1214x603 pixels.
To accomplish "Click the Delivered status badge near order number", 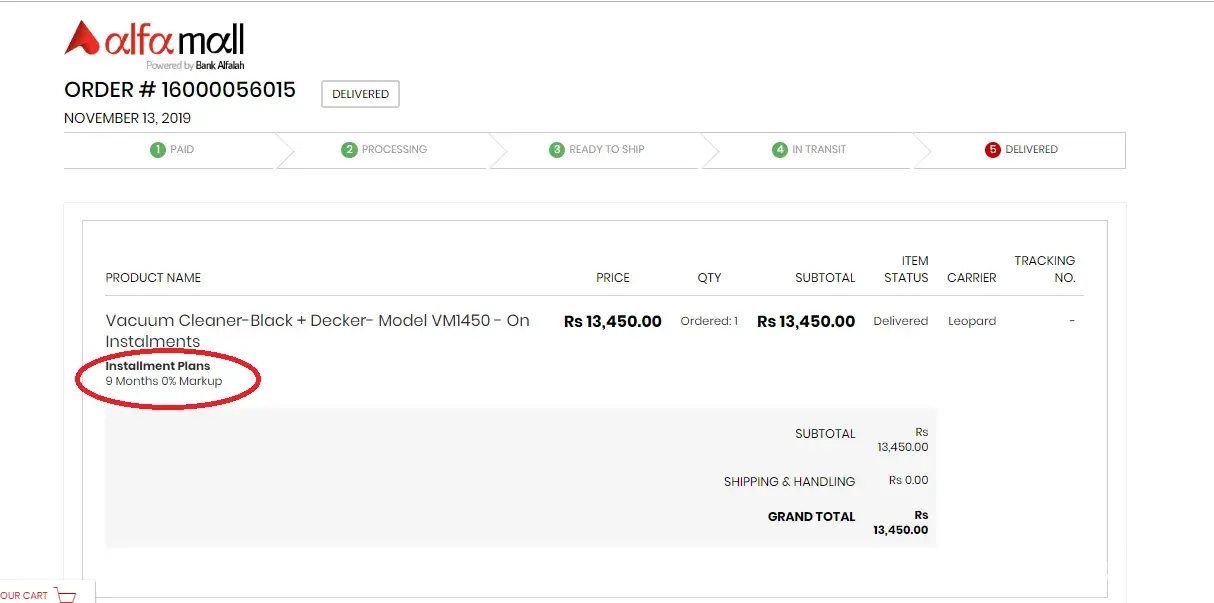I will [x=360, y=94].
